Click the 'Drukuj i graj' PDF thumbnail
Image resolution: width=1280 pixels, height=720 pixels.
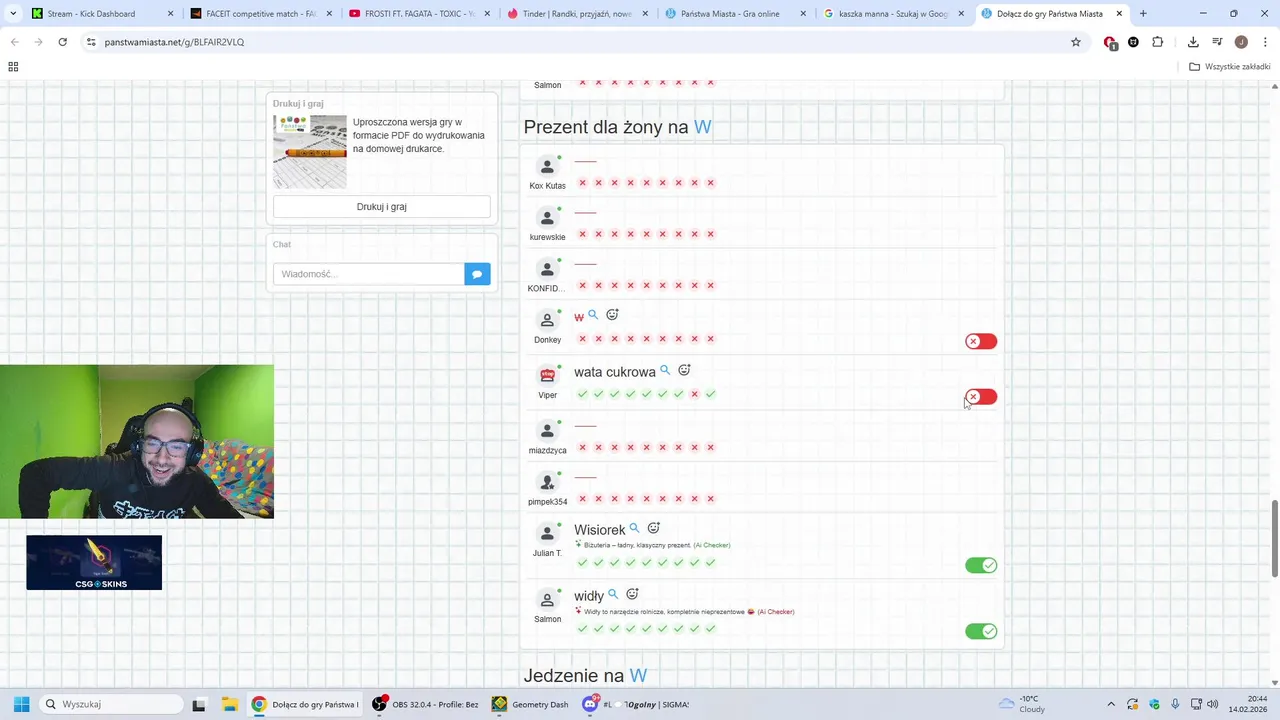pyautogui.click(x=310, y=152)
